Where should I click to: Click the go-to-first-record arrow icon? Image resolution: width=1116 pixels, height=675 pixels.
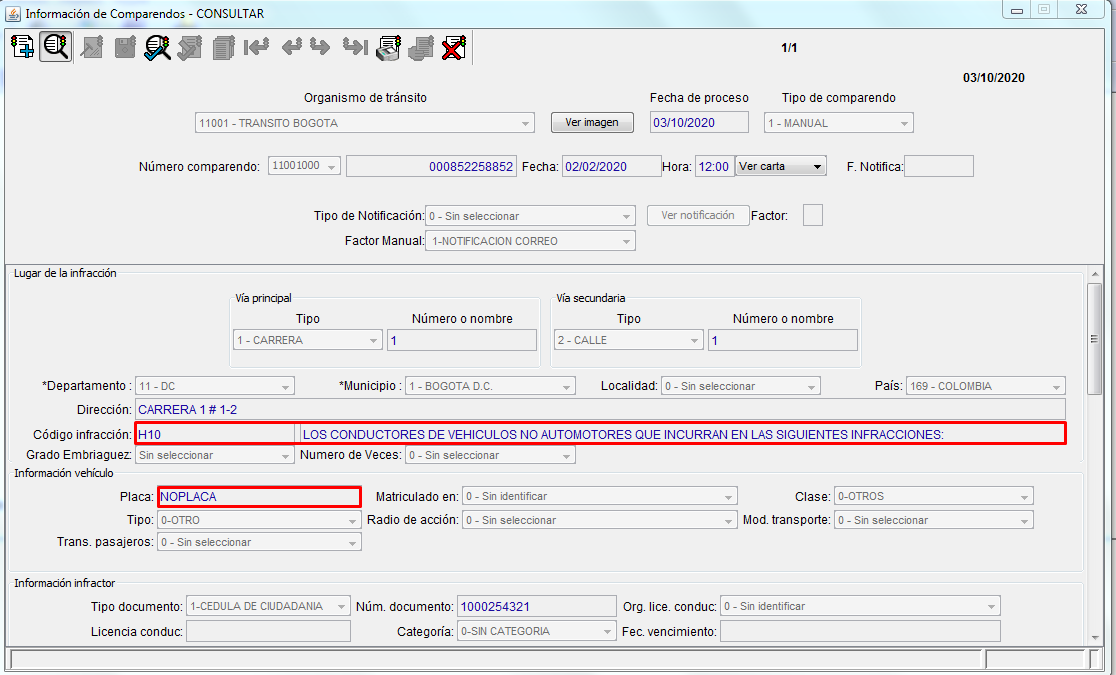click(256, 47)
